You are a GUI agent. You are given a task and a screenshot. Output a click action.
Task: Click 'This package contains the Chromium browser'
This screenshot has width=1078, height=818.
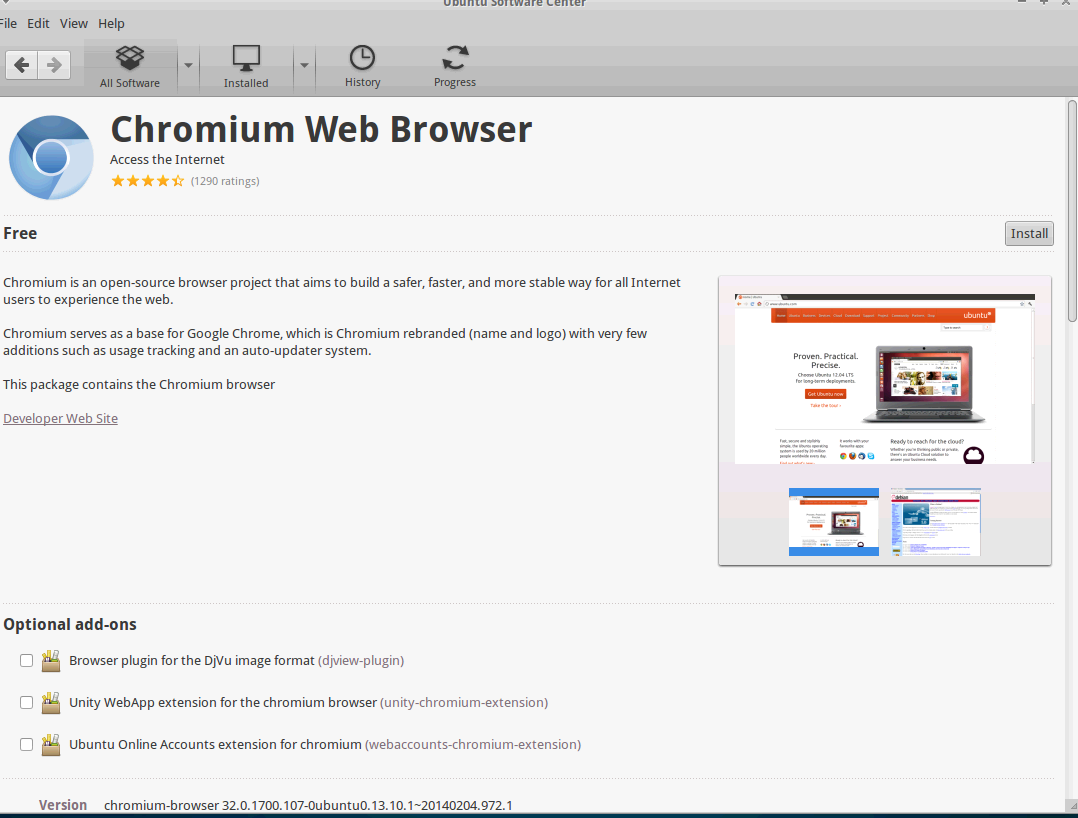coord(139,384)
